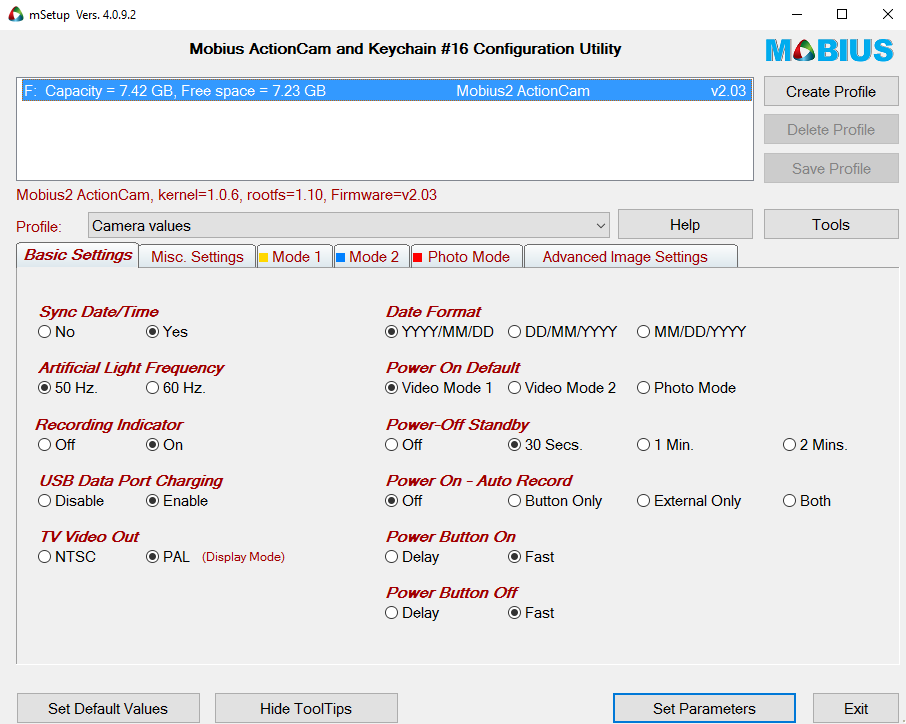Set Sync Date/Time to No

pos(57,332)
